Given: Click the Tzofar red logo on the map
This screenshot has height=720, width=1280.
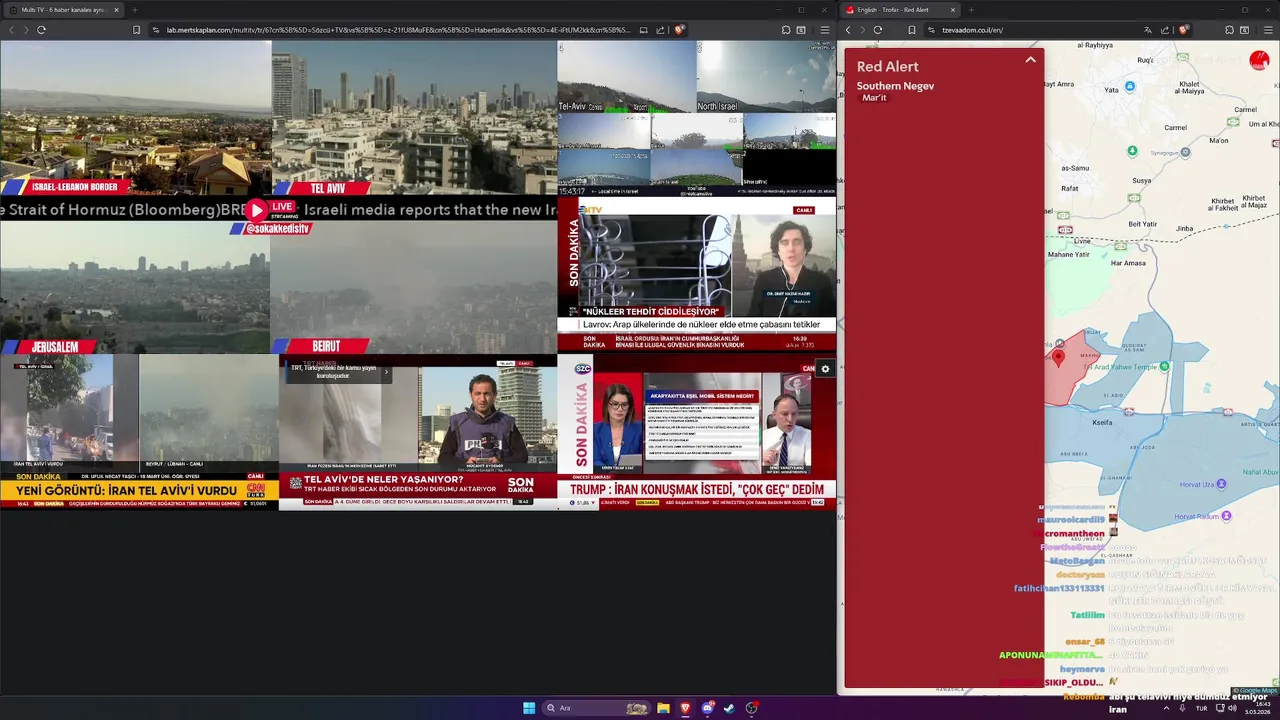Looking at the screenshot, I should coord(1259,61).
